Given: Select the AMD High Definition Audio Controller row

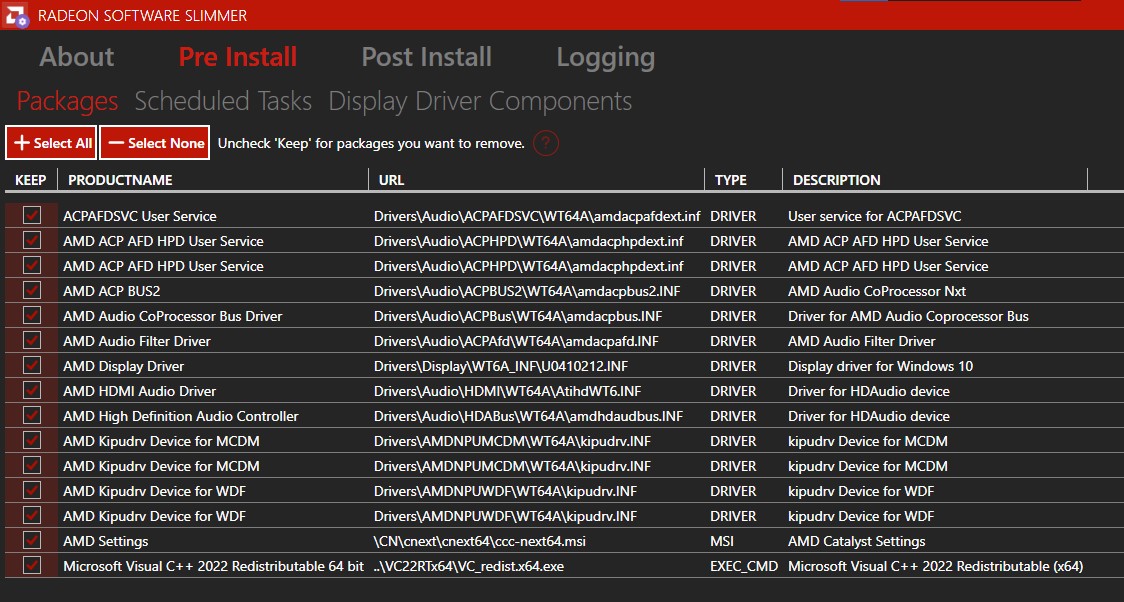Looking at the screenshot, I should click(x=181, y=416).
